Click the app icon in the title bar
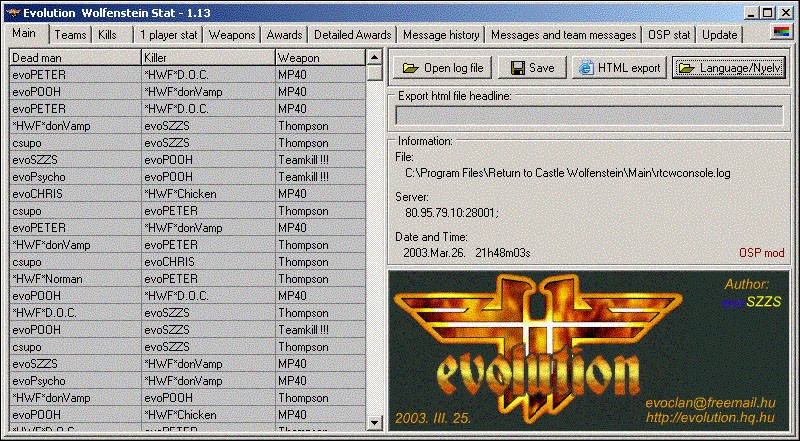The width and height of the screenshot is (800, 441). 14,13
